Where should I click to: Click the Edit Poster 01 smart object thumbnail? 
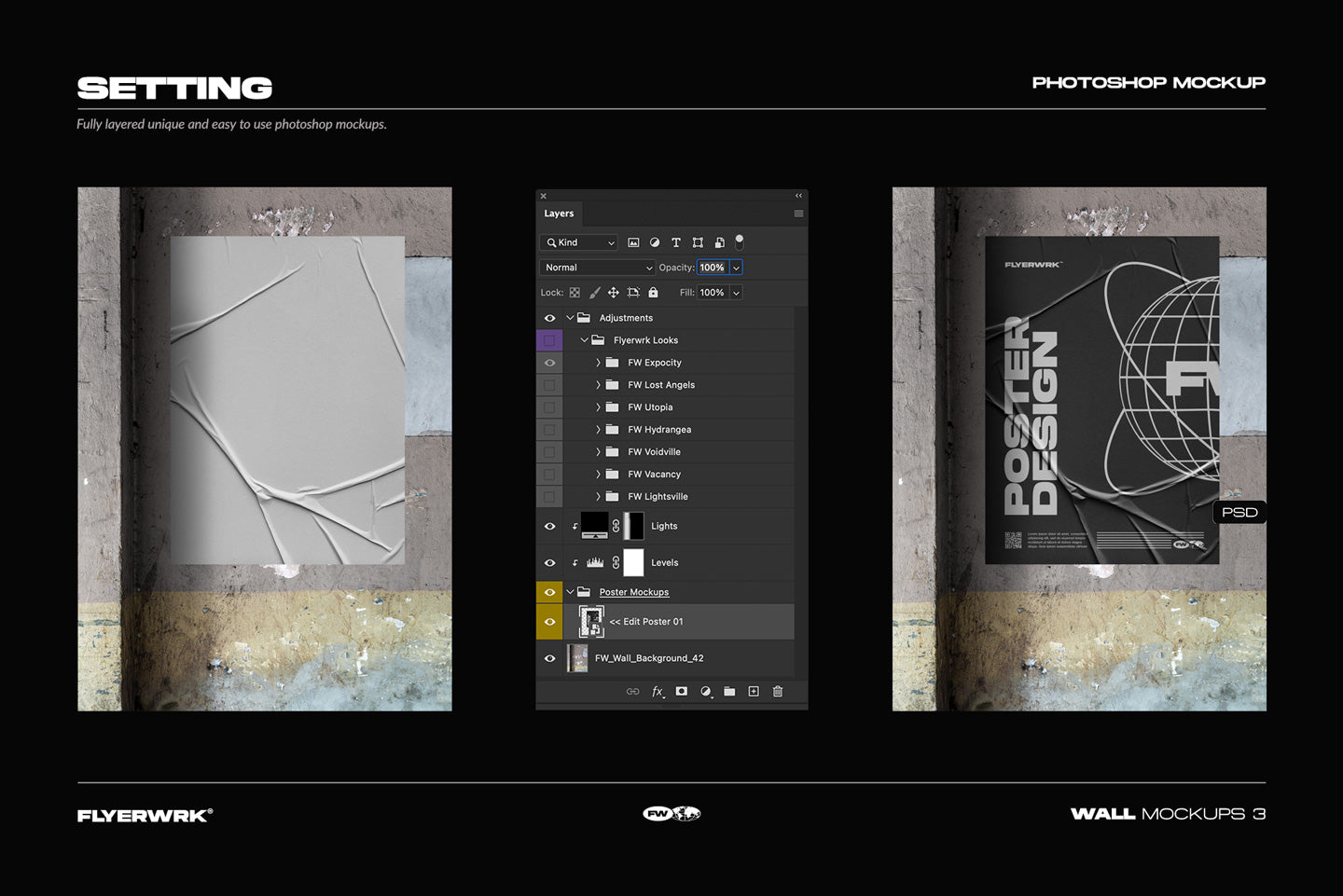pos(590,622)
